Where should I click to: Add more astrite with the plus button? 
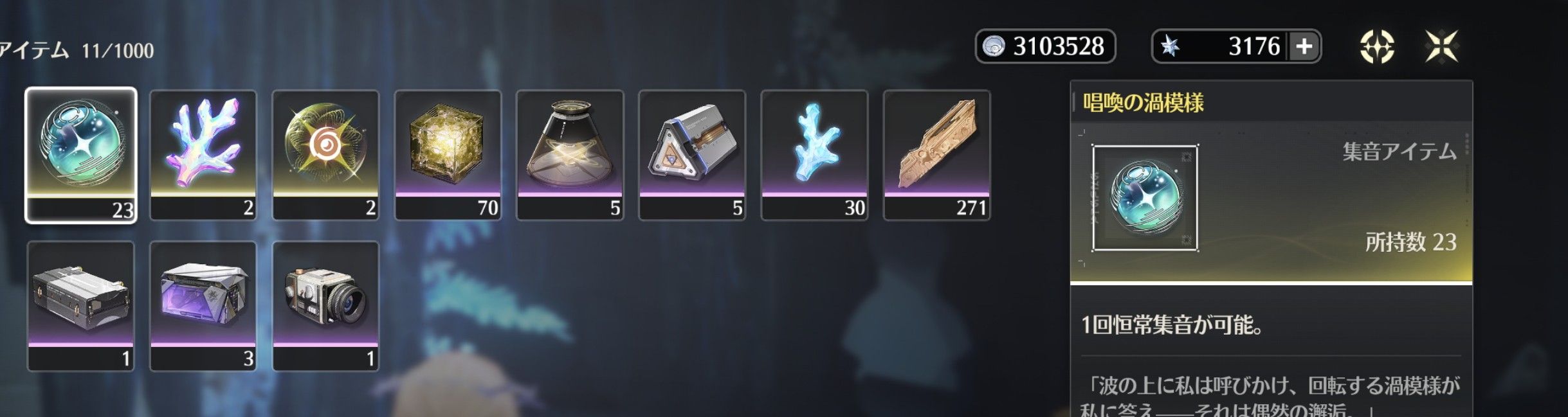coord(1304,46)
